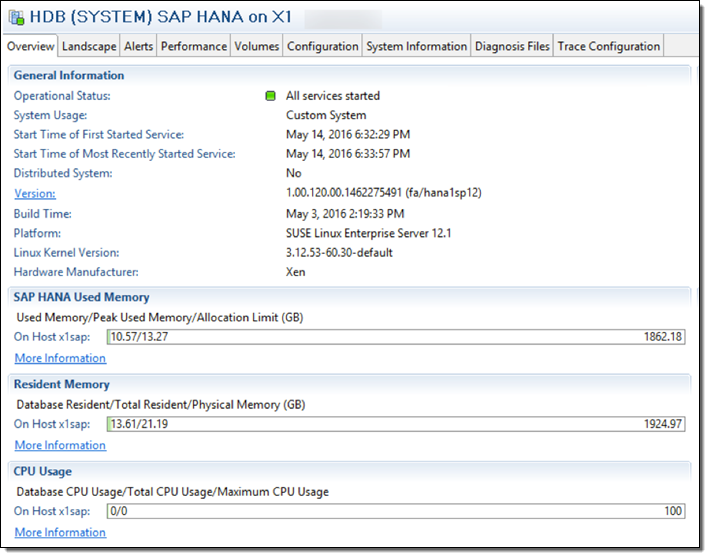Click the Used Memory bar for host x1sap
Viewport: 710px width, 558px height.
395,337
